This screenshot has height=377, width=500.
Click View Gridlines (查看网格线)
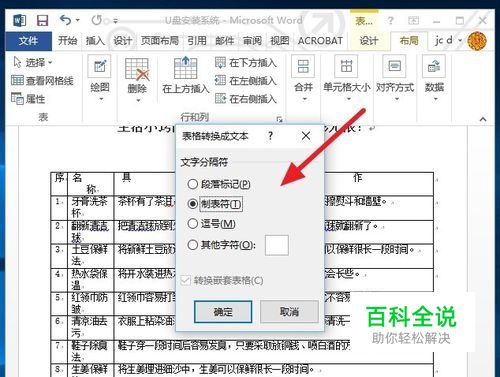pyautogui.click(x=42, y=81)
